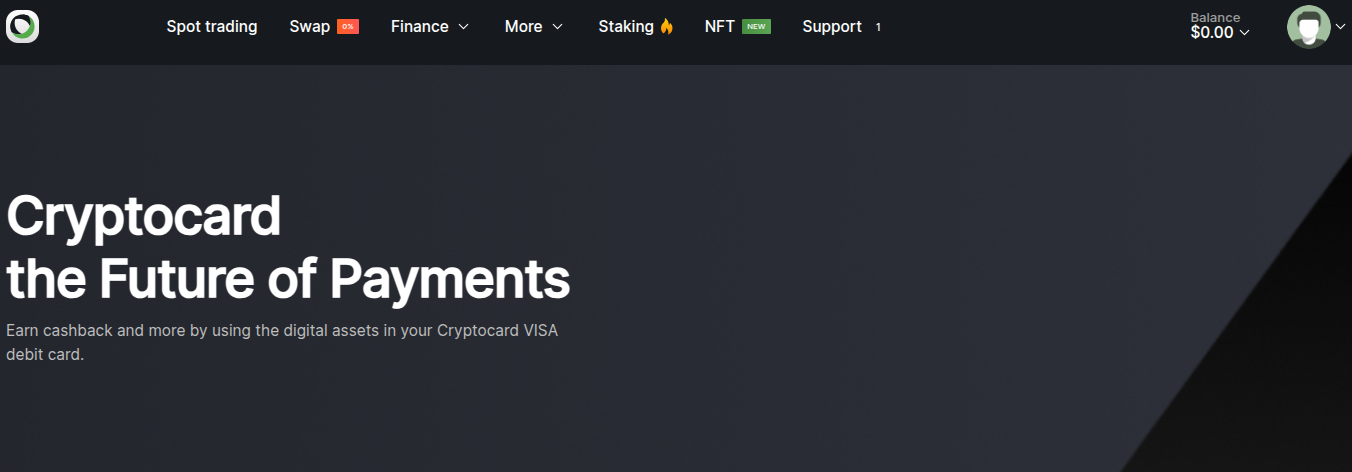Viewport: 1352px width, 472px height.
Task: Click the NEW badge next to NFT
Action: [756, 27]
